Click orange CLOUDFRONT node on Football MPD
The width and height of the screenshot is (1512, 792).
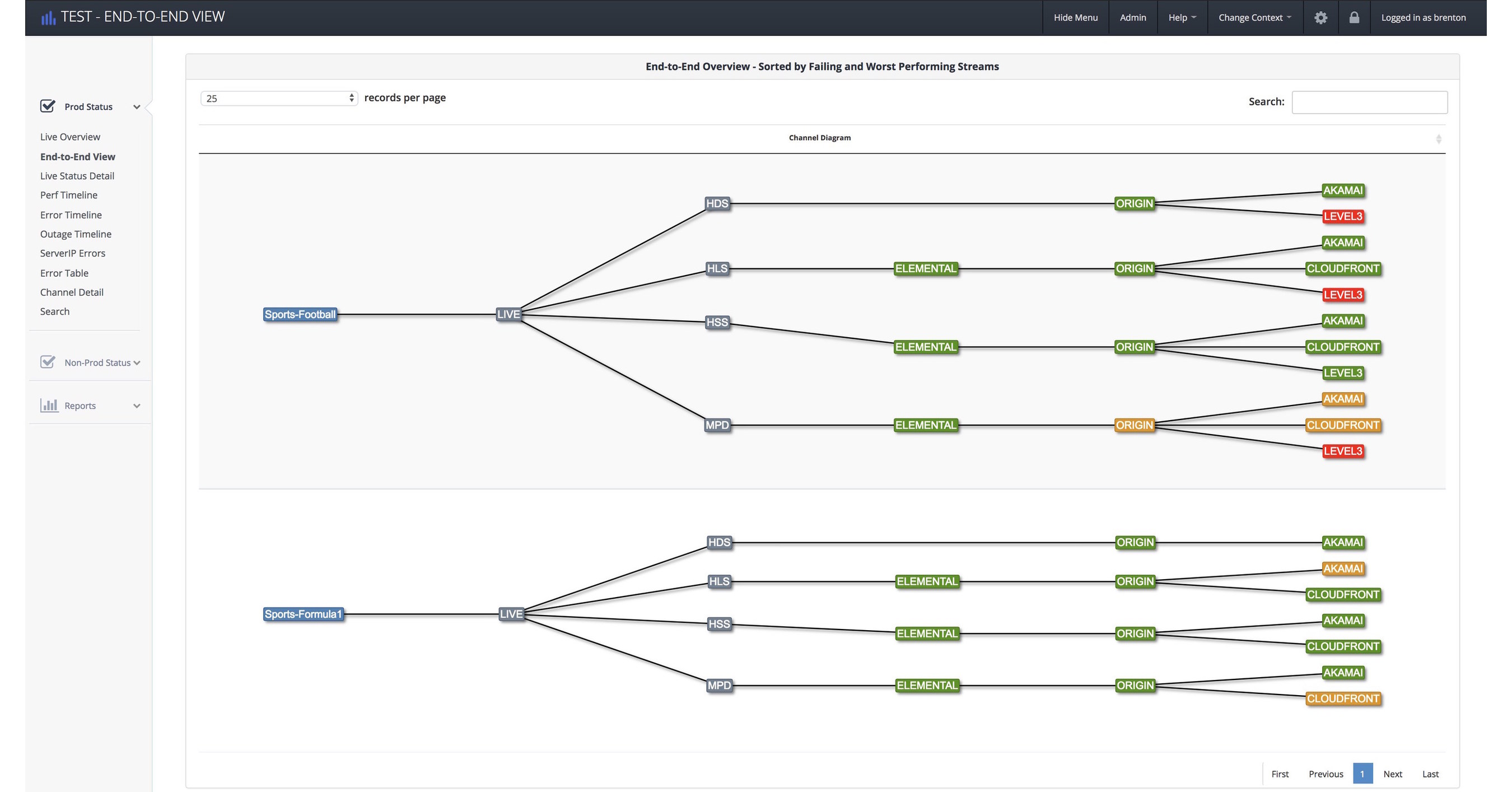tap(1343, 425)
